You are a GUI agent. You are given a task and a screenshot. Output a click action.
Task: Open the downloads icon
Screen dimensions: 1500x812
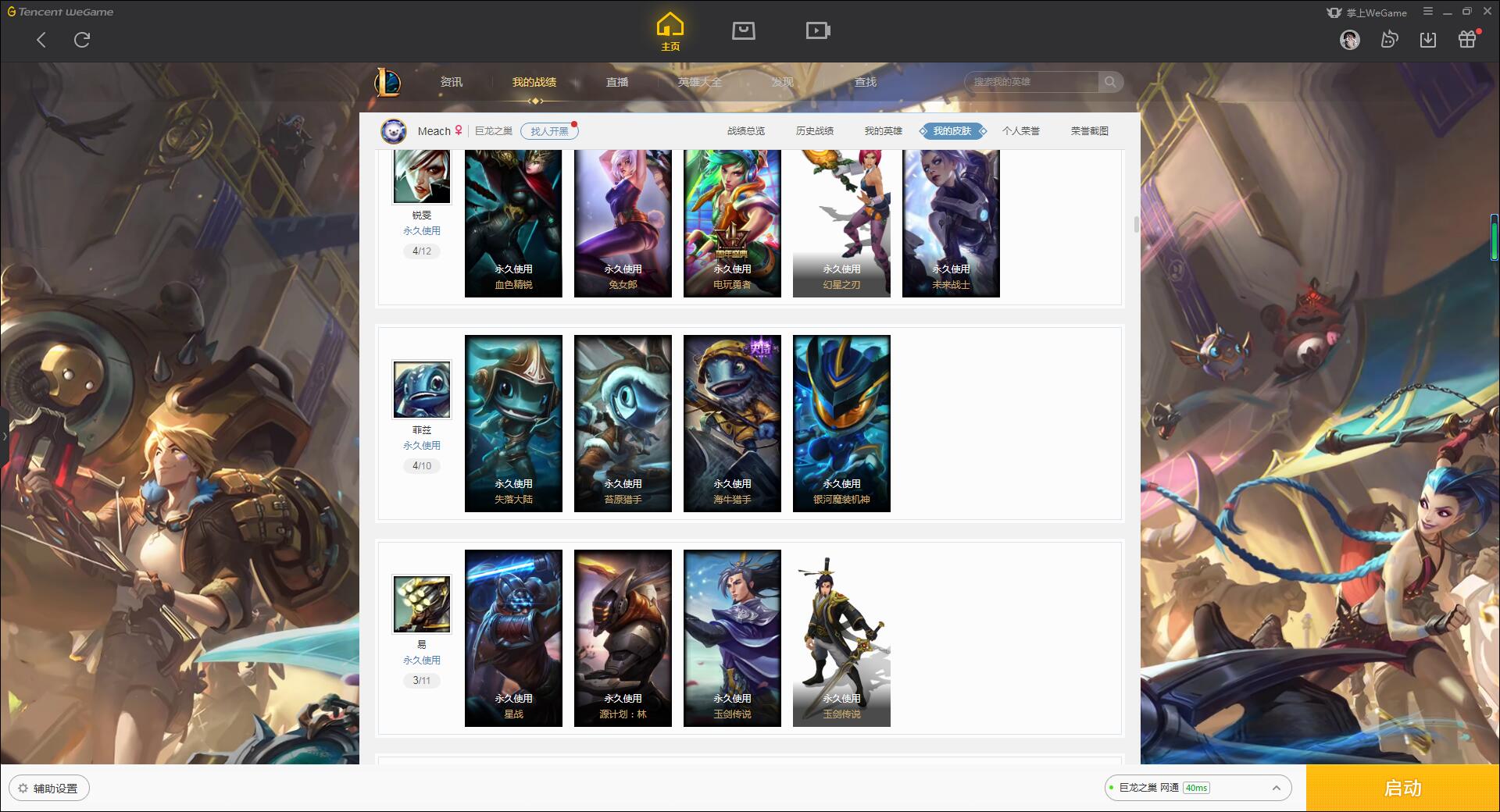pyautogui.click(x=1428, y=40)
